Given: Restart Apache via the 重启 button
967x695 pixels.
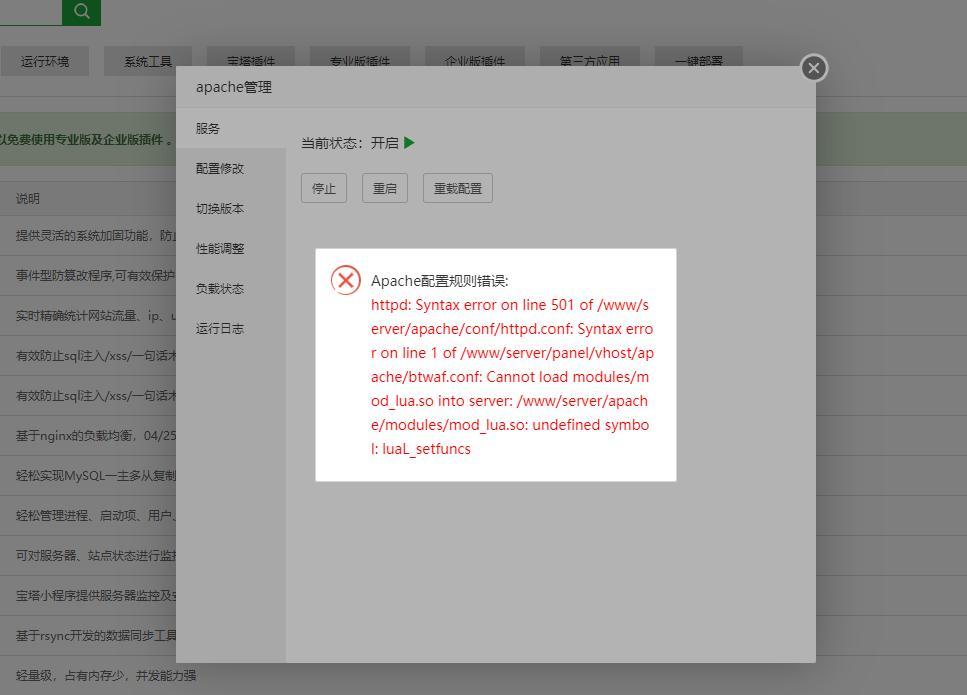Looking at the screenshot, I should (x=384, y=187).
